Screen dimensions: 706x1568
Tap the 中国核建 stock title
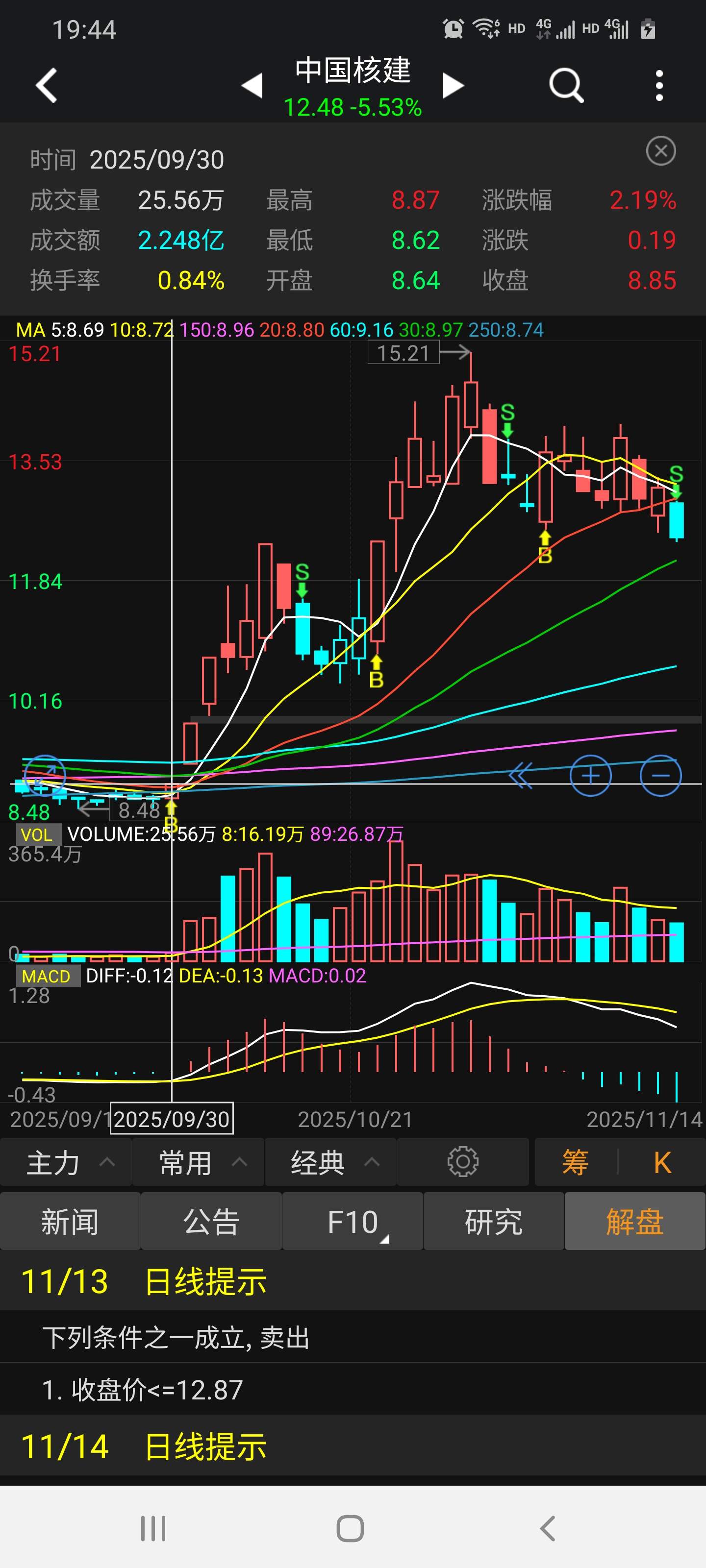(x=353, y=71)
